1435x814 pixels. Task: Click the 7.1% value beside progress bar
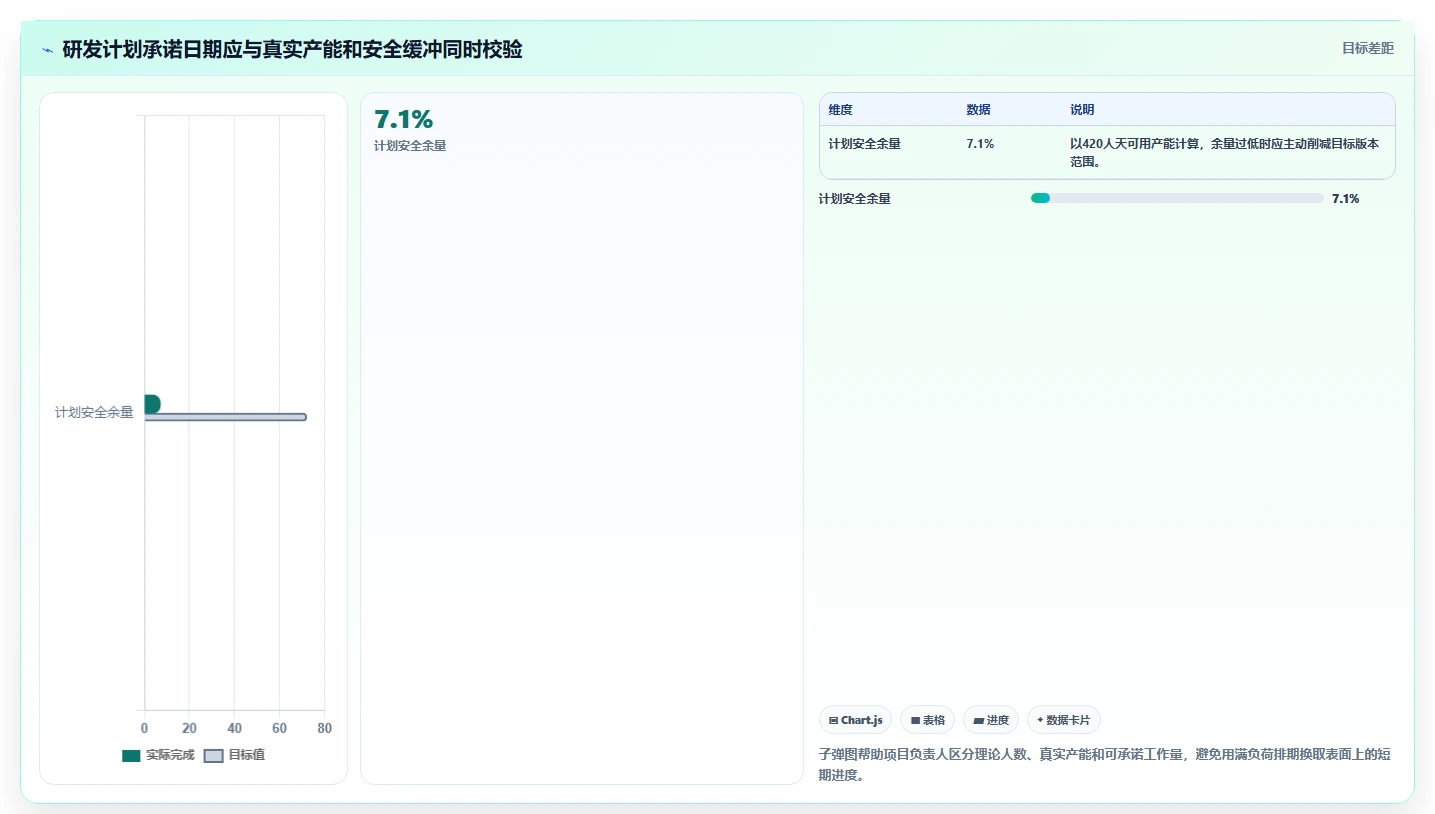[1345, 199]
